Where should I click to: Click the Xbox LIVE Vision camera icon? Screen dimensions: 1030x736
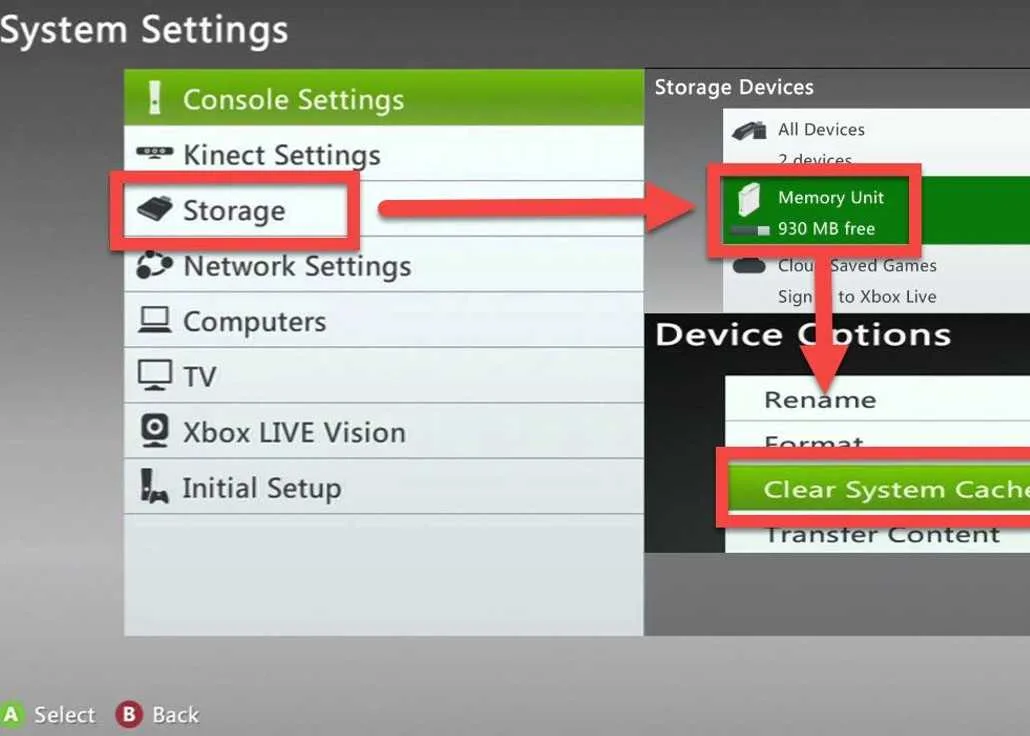click(x=155, y=430)
